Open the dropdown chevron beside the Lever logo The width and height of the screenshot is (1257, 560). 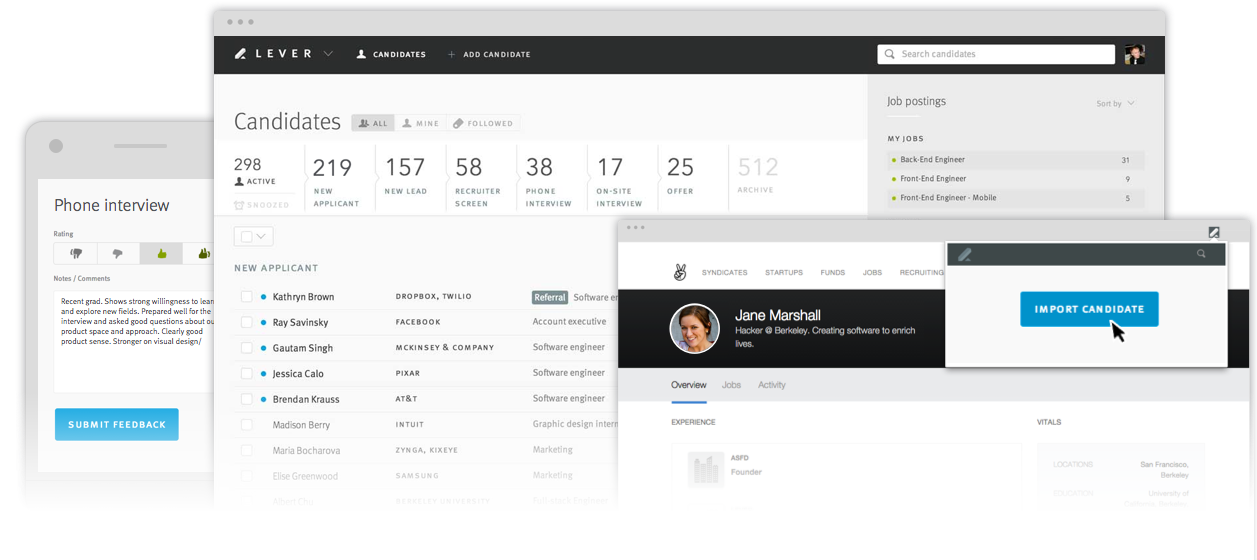[x=328, y=54]
